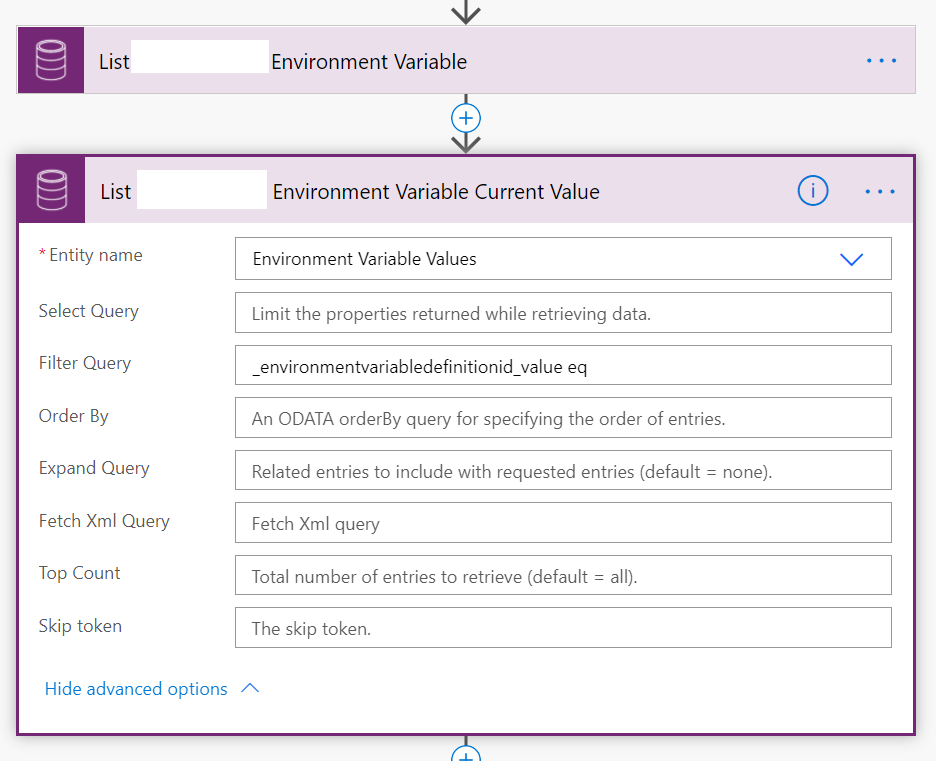
Task: Click the Filter Query label
Action: (85, 363)
